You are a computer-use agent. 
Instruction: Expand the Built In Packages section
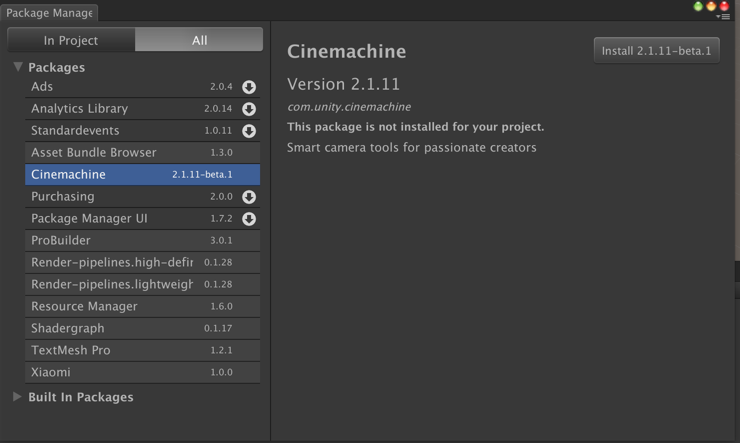(x=17, y=397)
